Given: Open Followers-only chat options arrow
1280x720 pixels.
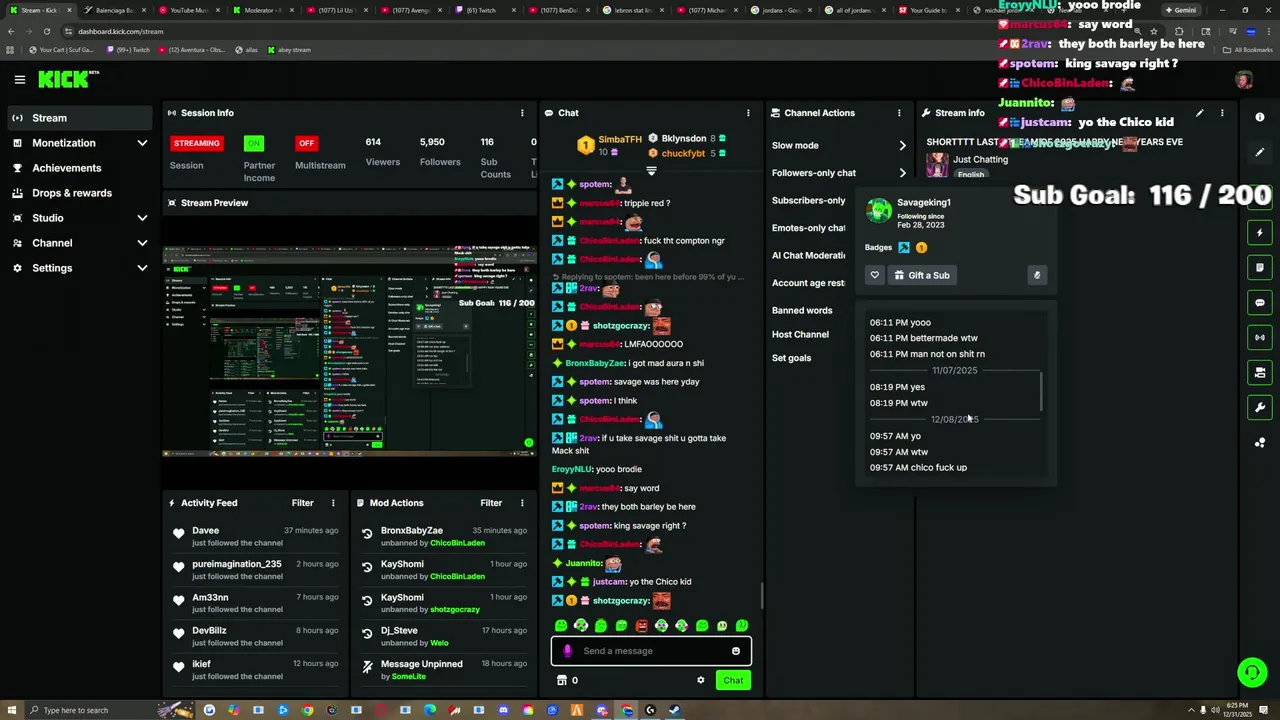Looking at the screenshot, I should [x=902, y=173].
